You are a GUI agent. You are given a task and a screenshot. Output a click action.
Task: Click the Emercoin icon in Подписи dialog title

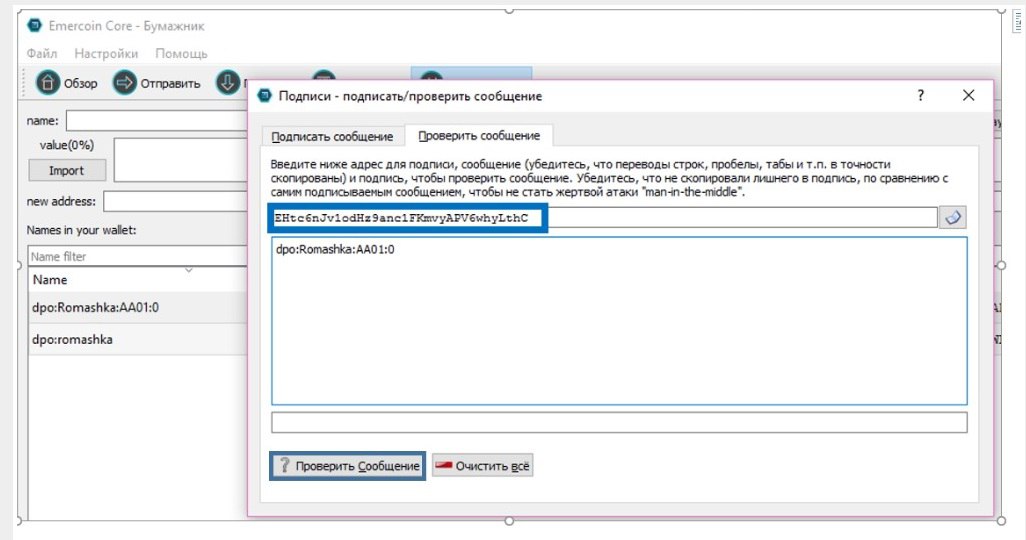click(264, 96)
